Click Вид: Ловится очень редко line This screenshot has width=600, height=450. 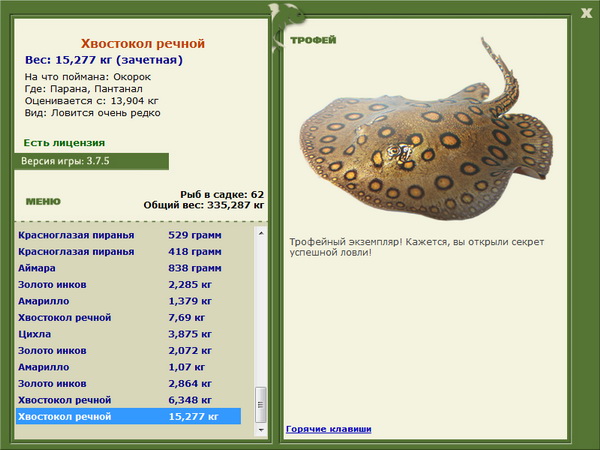coord(93,113)
